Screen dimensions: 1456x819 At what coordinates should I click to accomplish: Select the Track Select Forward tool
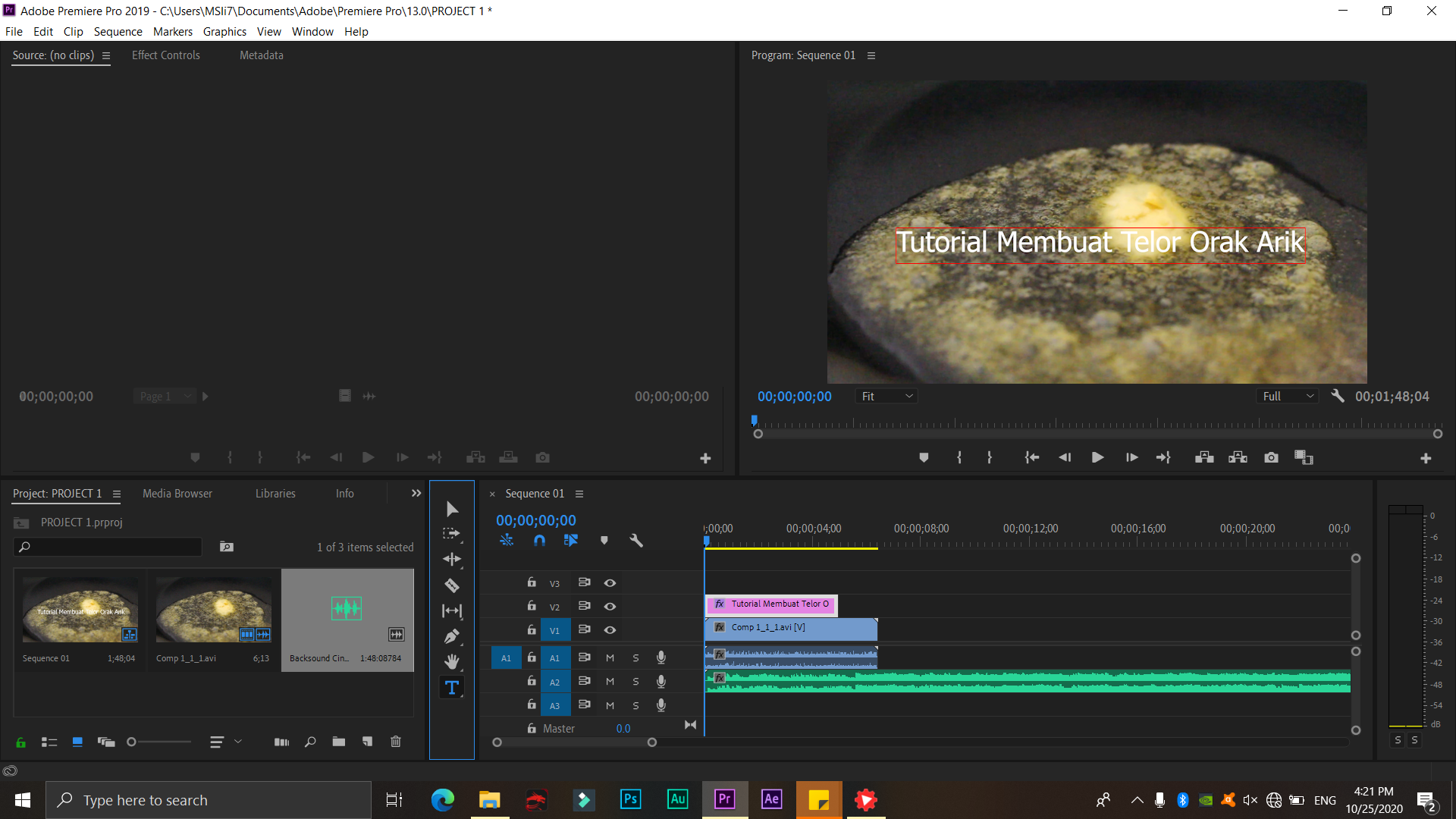tap(452, 534)
